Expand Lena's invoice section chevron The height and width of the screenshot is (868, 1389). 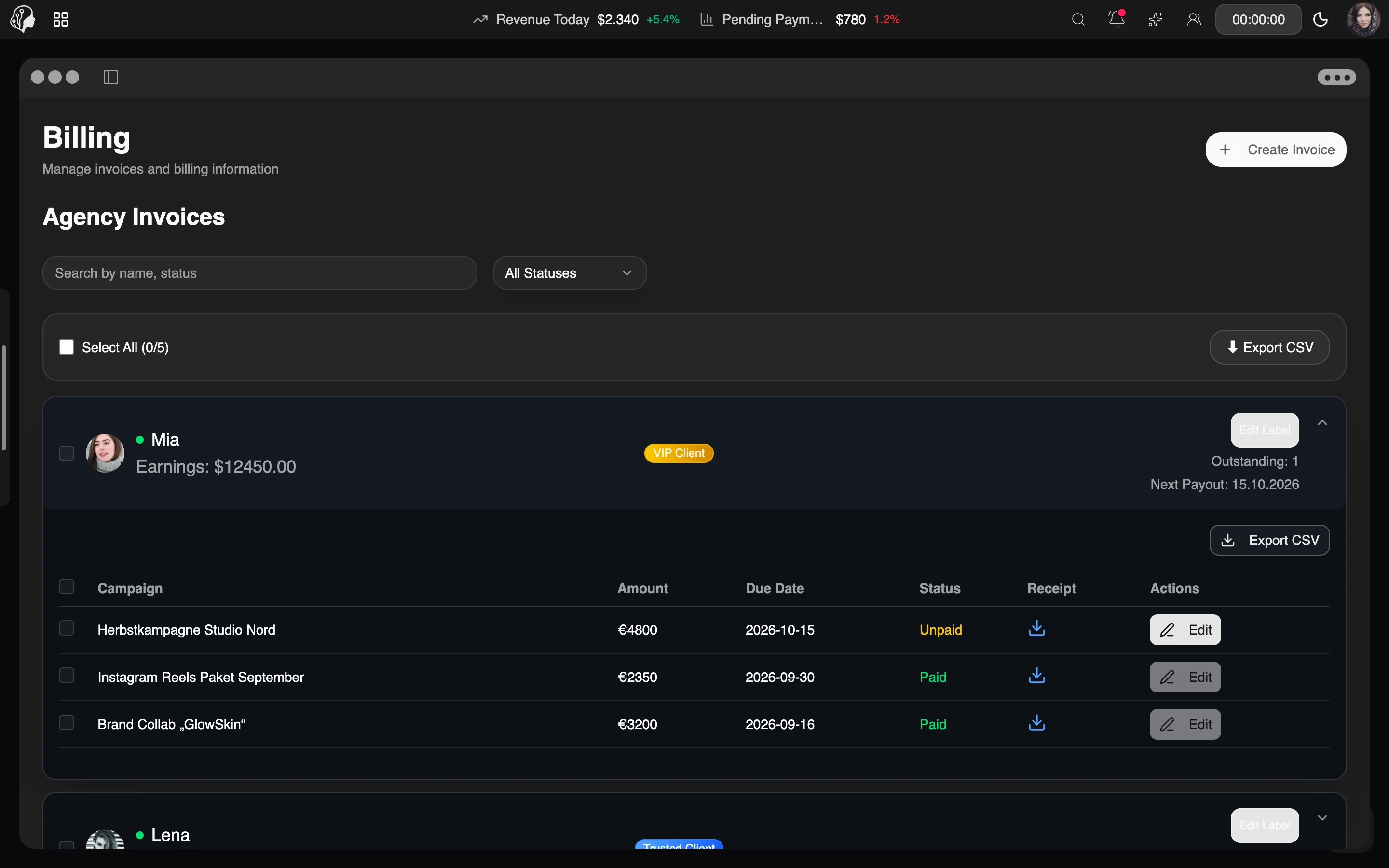tap(1322, 818)
